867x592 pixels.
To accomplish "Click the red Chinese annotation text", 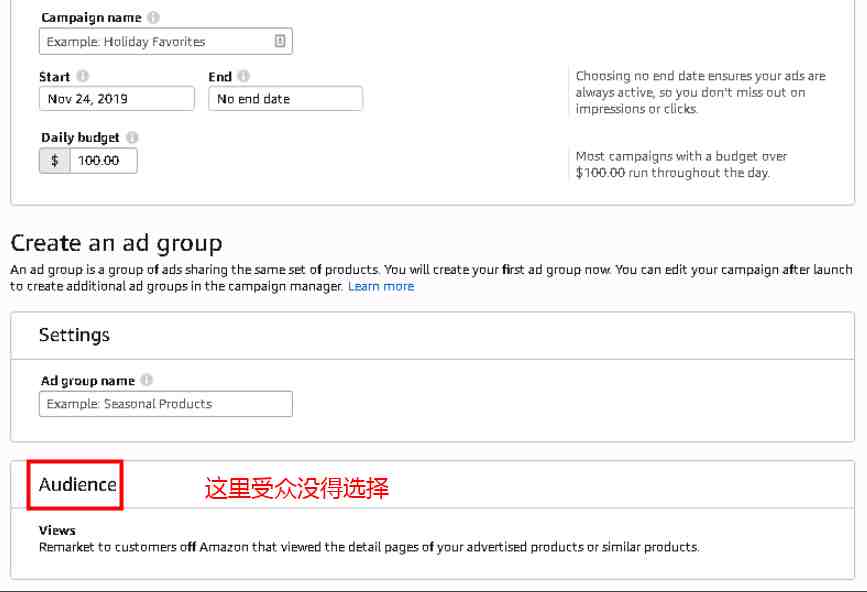I will coord(297,488).
